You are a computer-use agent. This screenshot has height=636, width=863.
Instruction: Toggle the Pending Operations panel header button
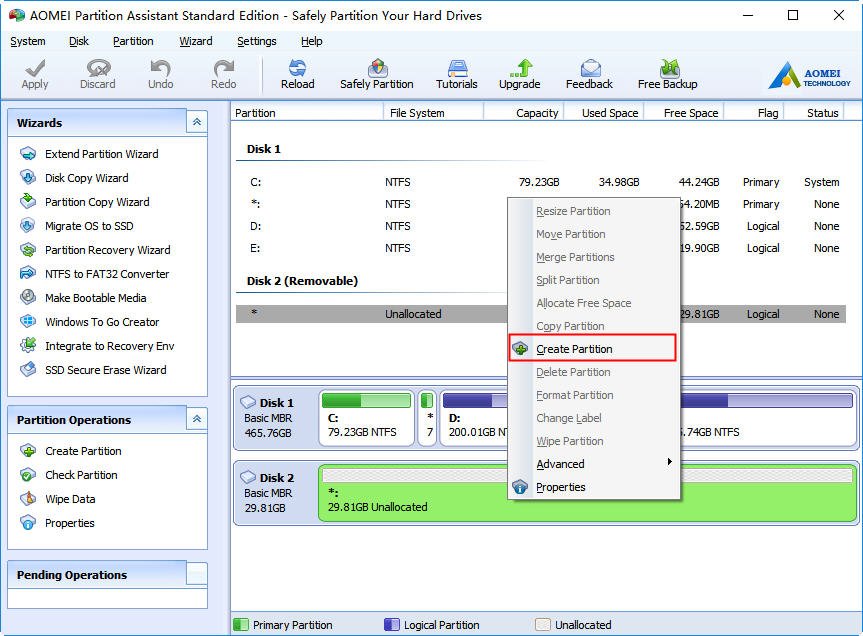[196, 573]
